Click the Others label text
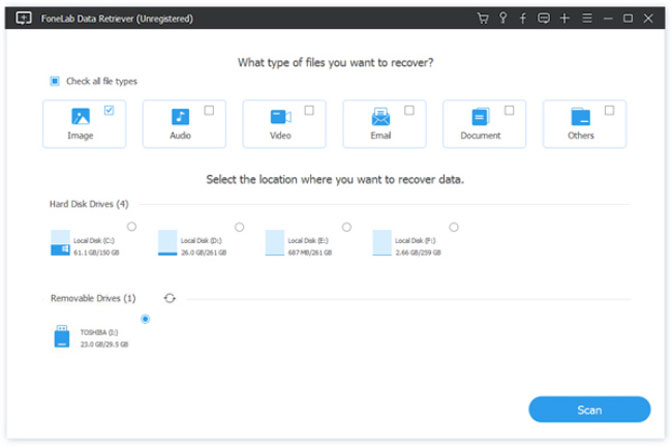672x446 pixels. point(581,136)
